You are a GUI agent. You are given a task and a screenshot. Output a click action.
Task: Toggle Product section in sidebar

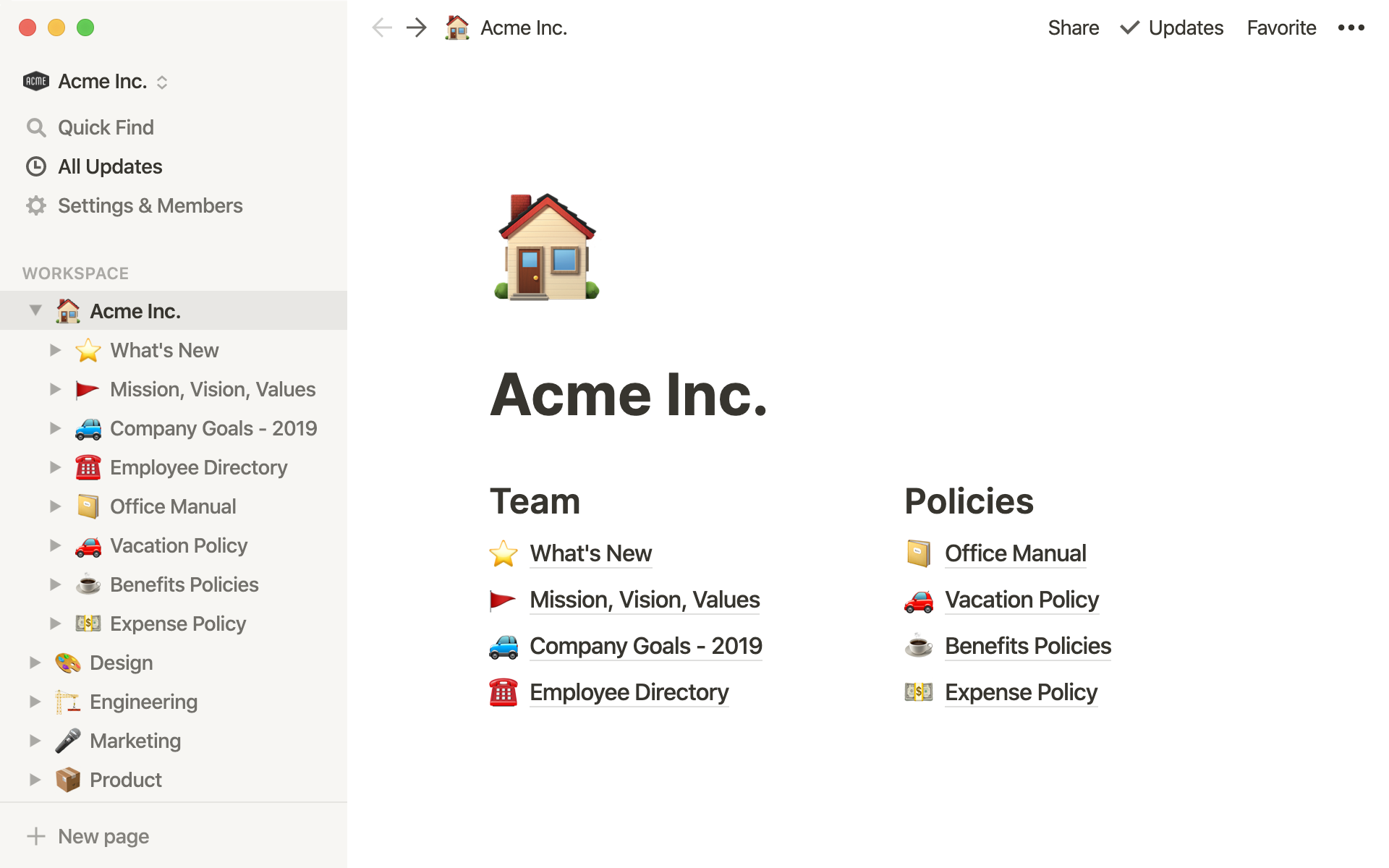[36, 779]
